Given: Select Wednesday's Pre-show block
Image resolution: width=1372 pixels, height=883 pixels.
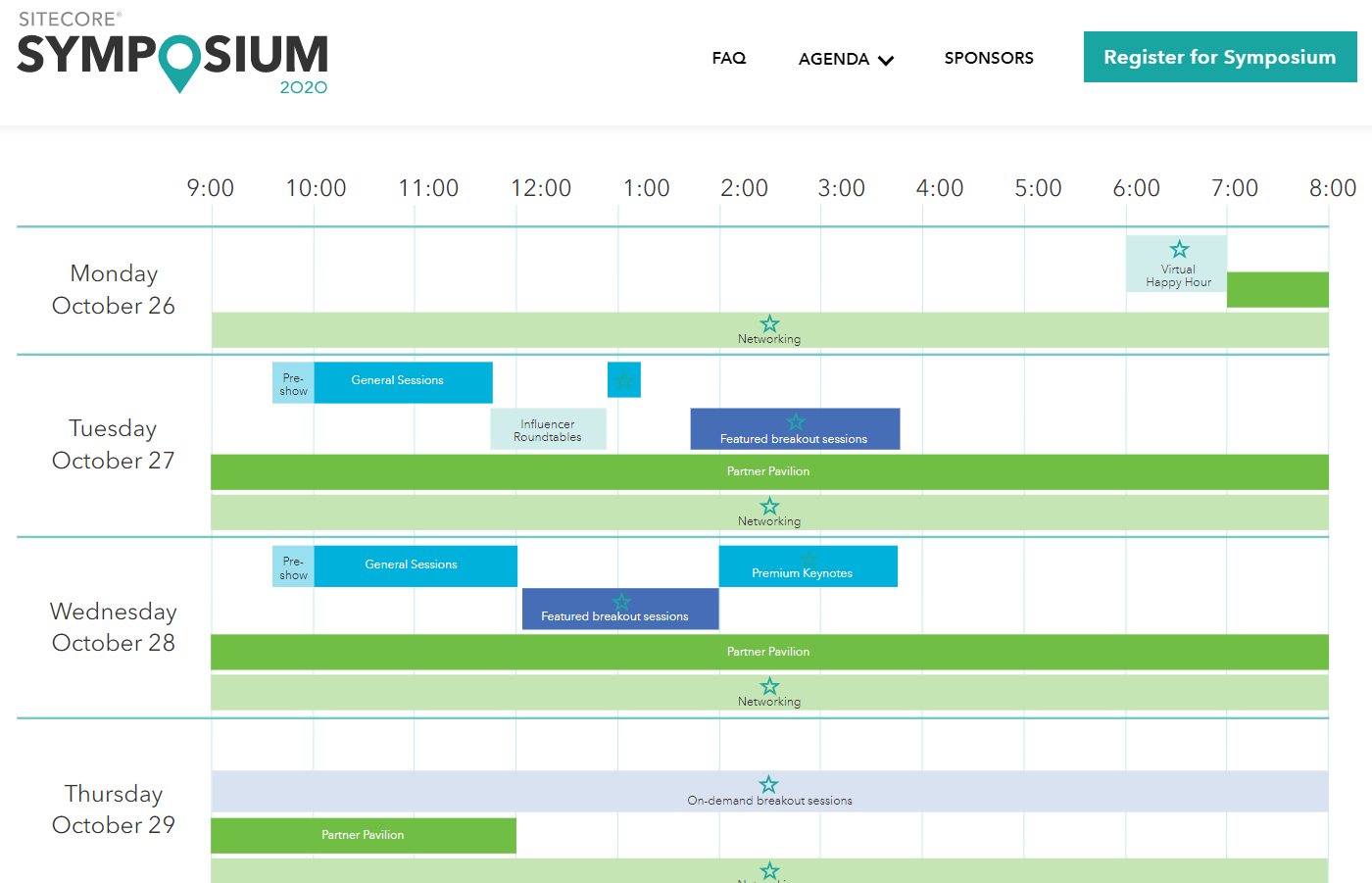Looking at the screenshot, I should tap(293, 567).
